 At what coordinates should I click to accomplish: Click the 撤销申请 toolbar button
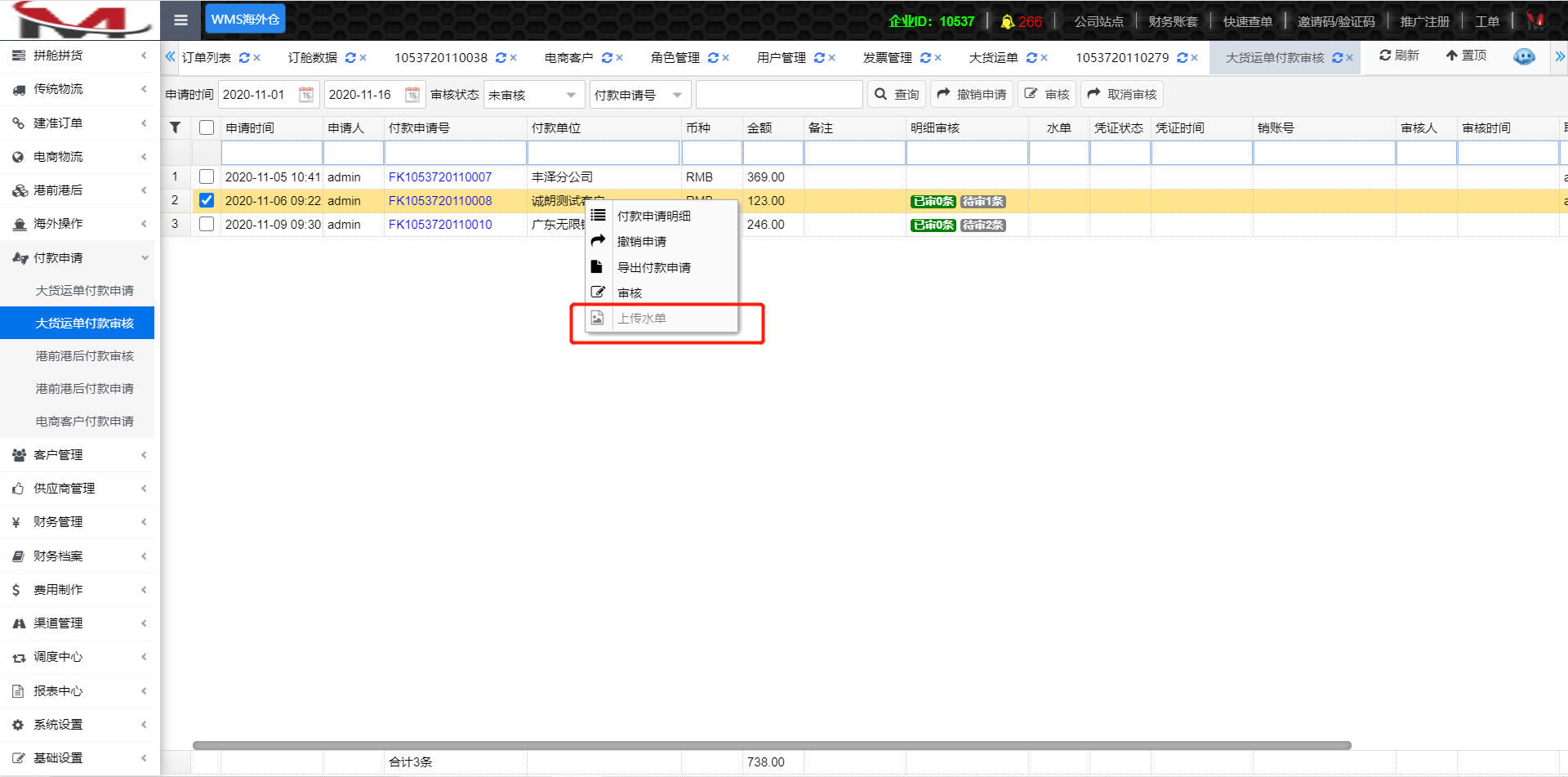click(x=972, y=95)
